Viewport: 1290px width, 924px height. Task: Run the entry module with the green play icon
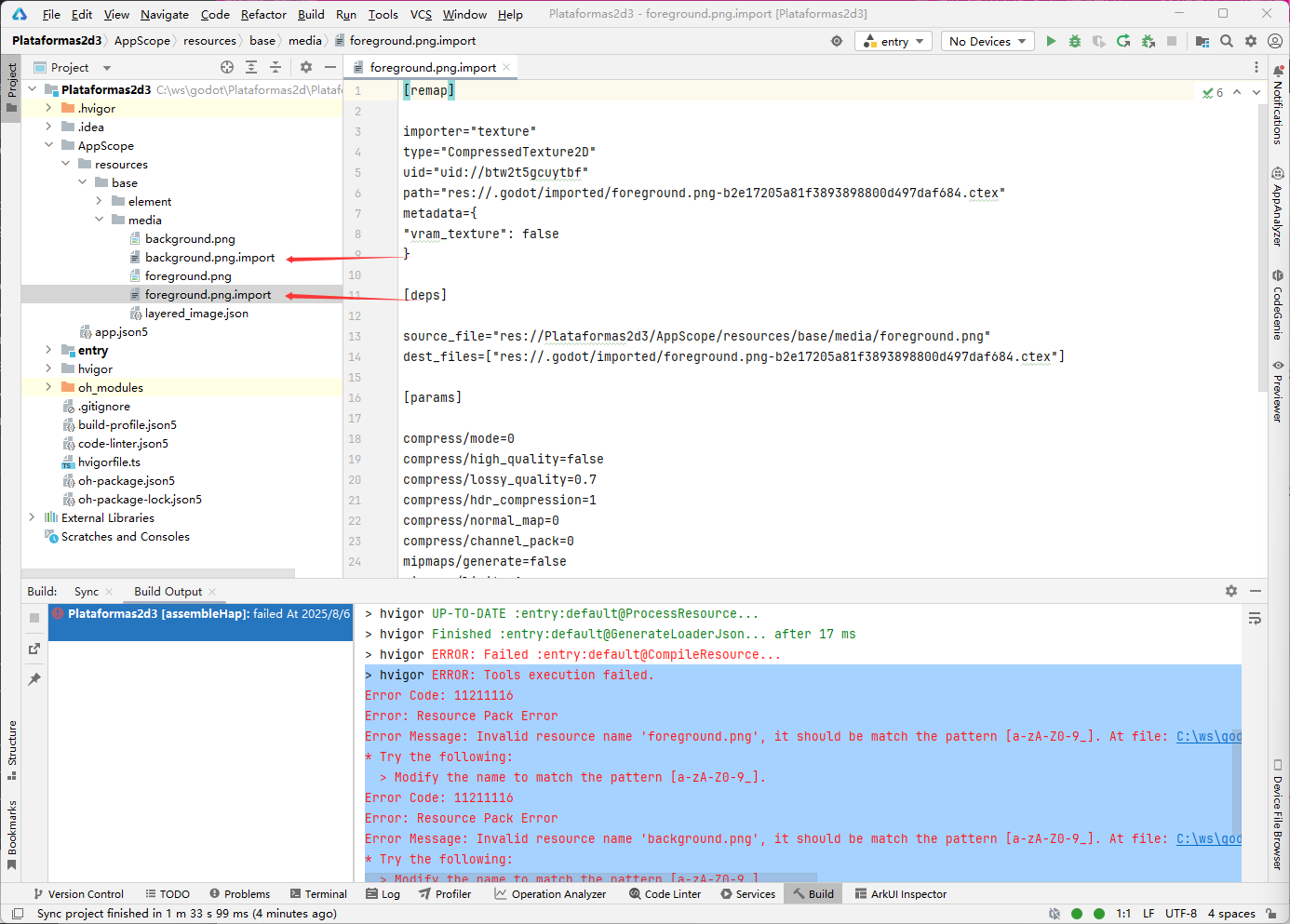(1051, 41)
